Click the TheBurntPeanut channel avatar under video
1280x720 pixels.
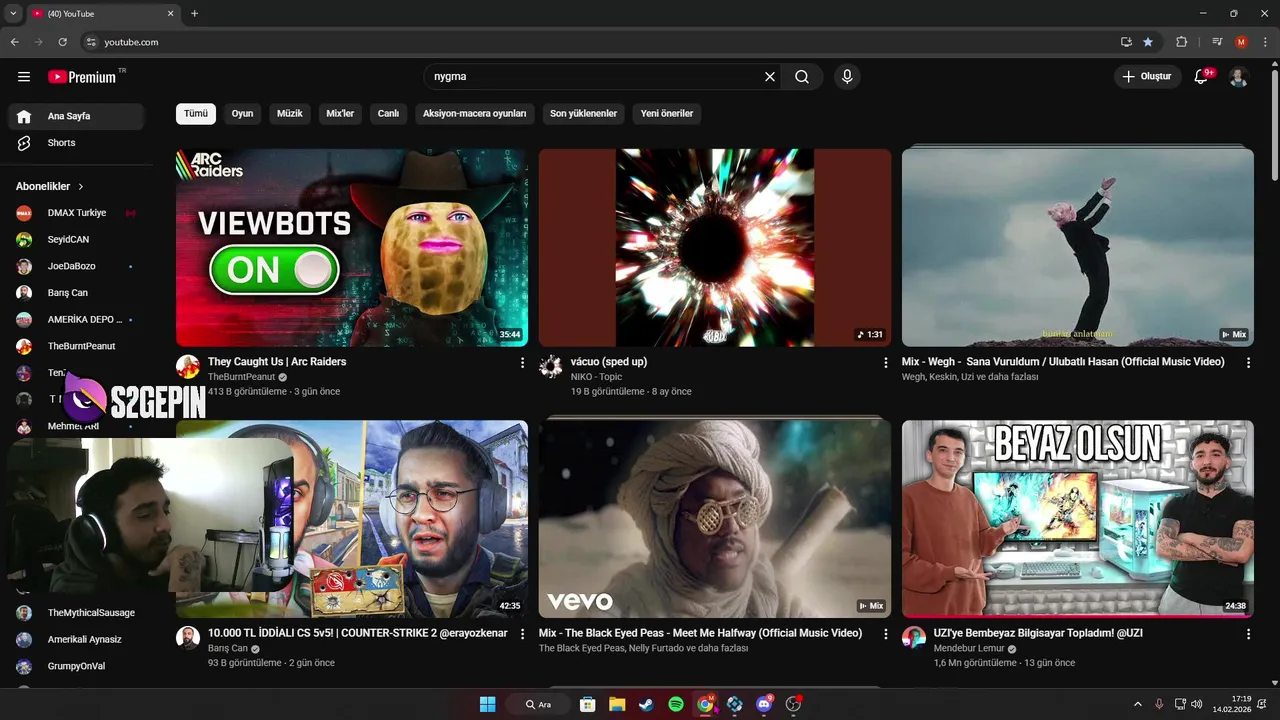pos(188,366)
